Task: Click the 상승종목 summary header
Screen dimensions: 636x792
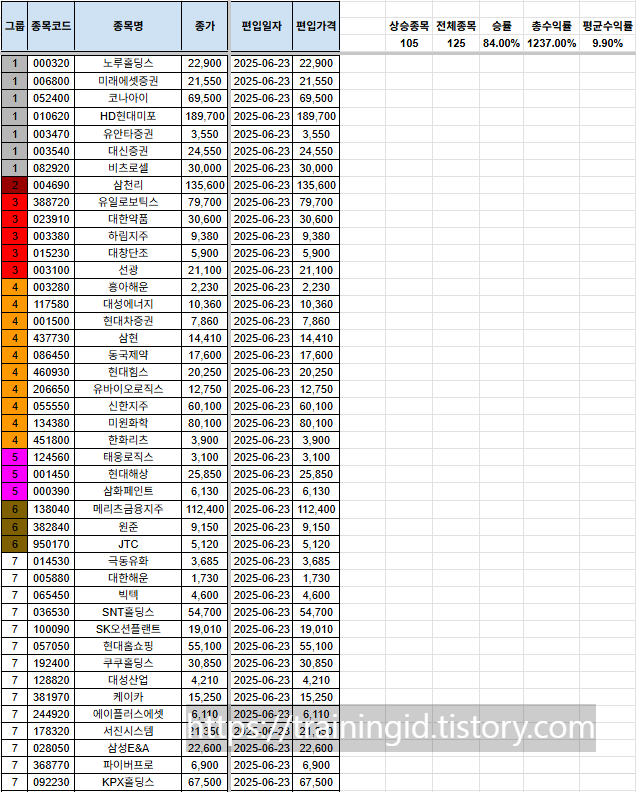Action: [x=409, y=26]
